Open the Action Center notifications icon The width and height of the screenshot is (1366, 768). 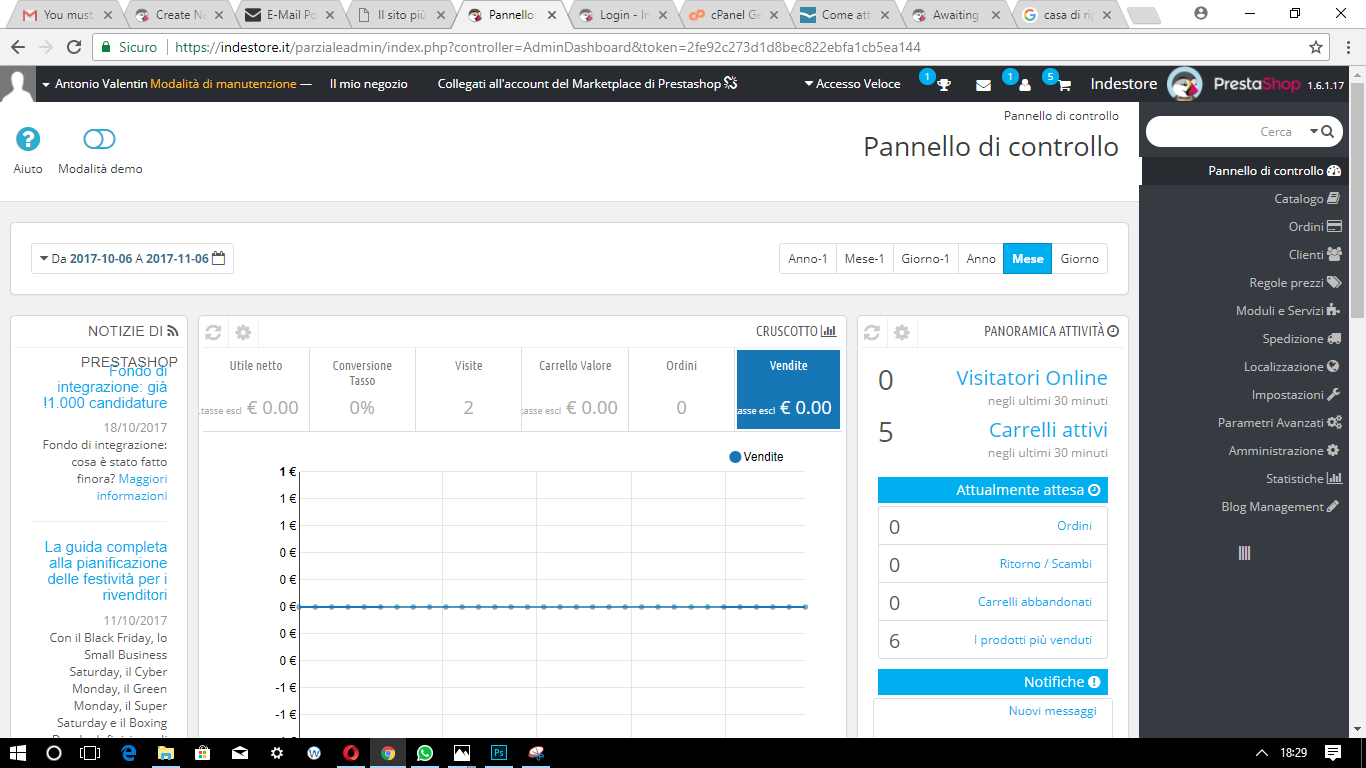pyautogui.click(x=1333, y=752)
